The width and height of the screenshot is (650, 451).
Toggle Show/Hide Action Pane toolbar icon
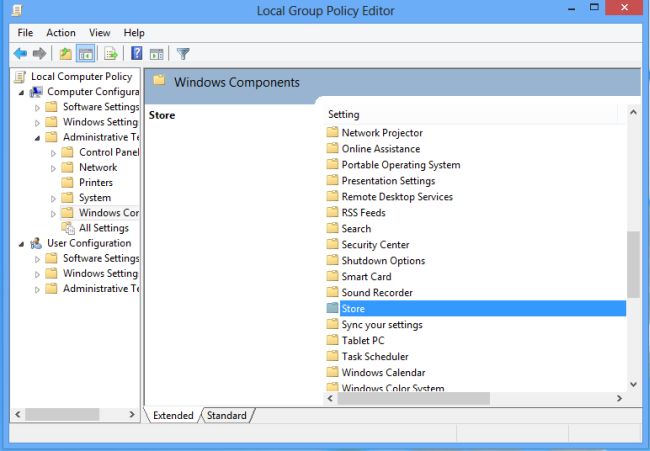click(x=157, y=53)
